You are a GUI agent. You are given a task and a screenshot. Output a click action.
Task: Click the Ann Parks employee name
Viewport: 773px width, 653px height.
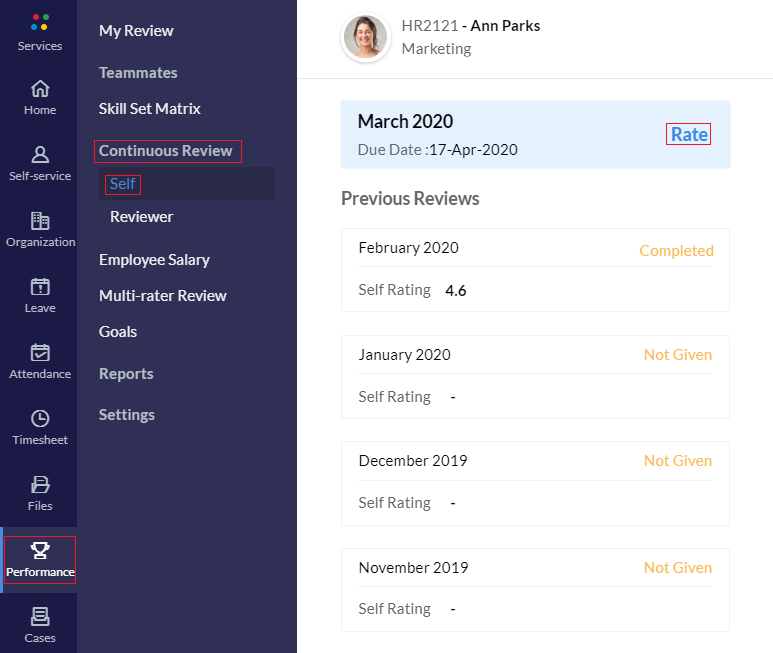point(505,26)
